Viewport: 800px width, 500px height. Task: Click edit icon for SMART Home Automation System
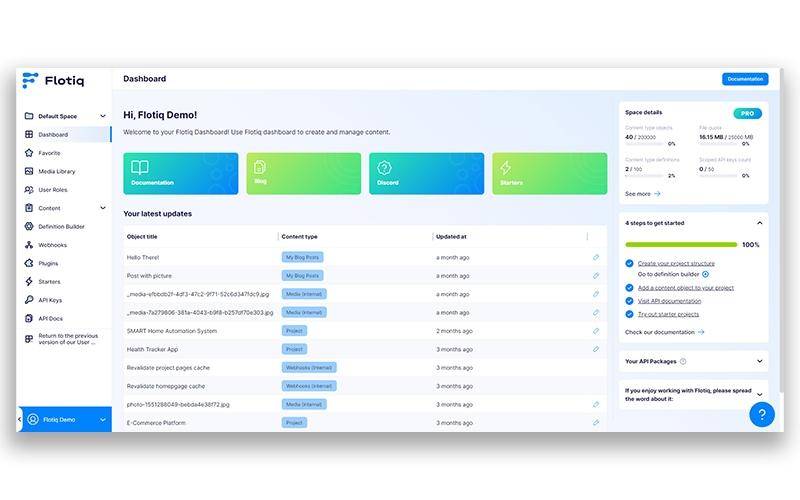[x=596, y=331]
